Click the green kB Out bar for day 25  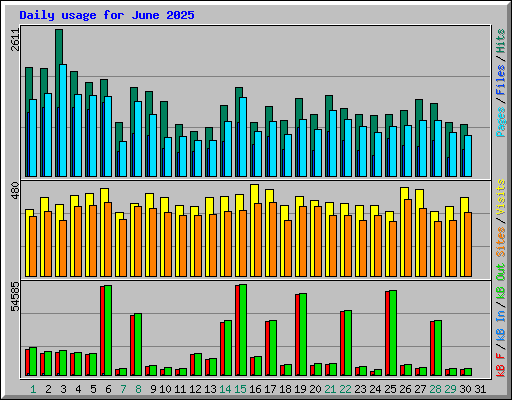393,333
